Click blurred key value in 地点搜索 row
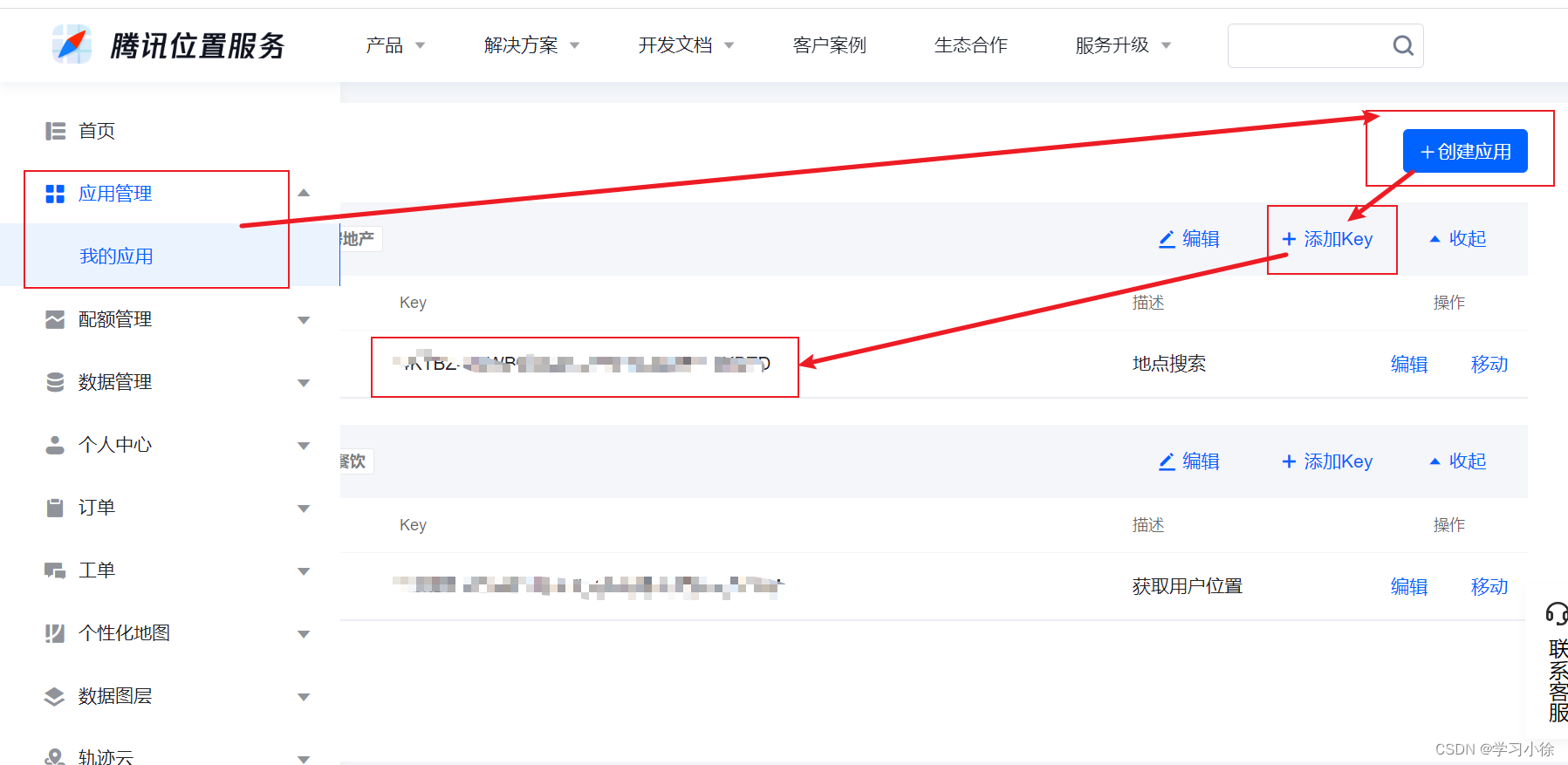The height and width of the screenshot is (765, 1568). [581, 363]
